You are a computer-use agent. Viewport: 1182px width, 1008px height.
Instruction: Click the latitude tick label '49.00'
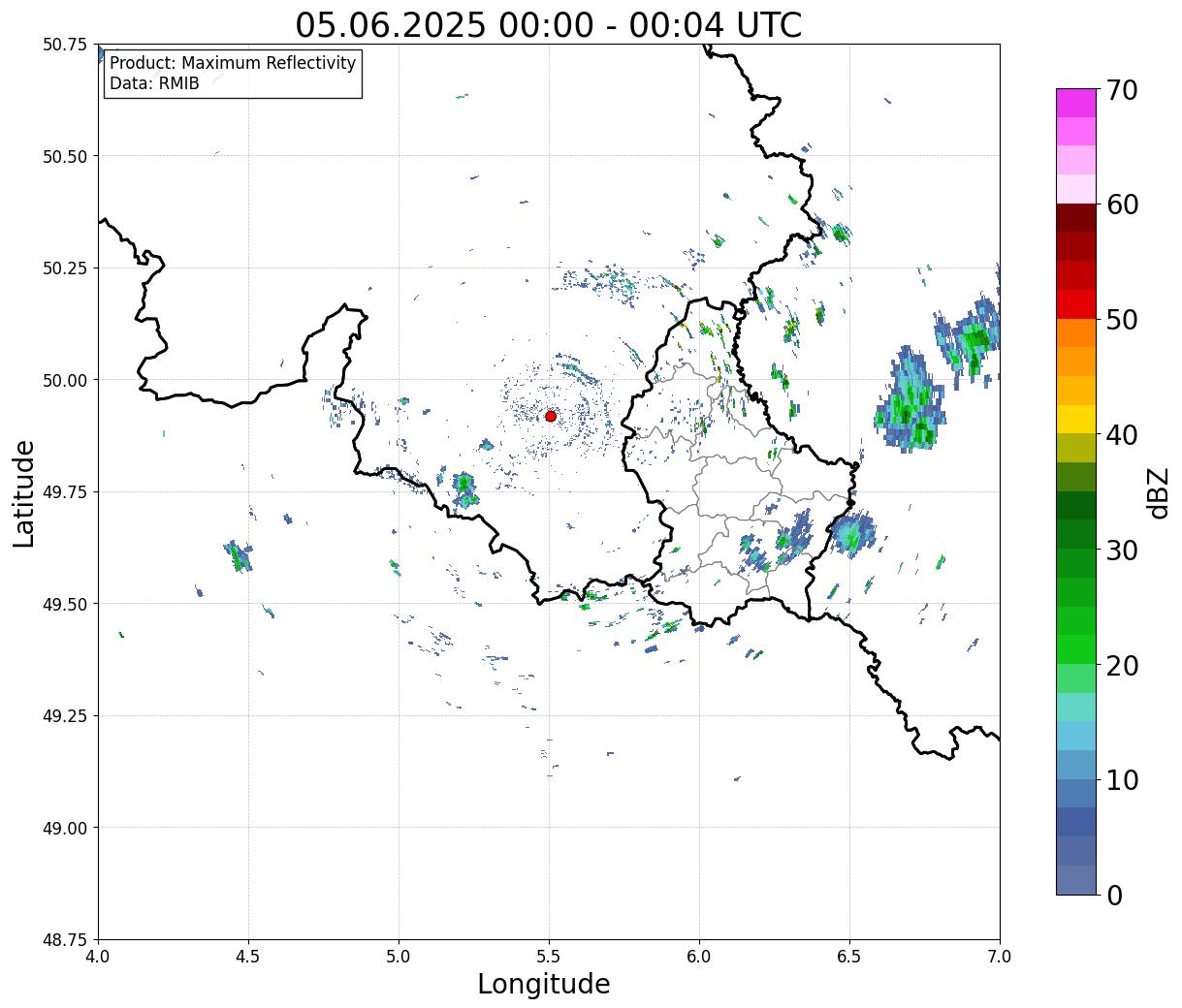coord(65,828)
